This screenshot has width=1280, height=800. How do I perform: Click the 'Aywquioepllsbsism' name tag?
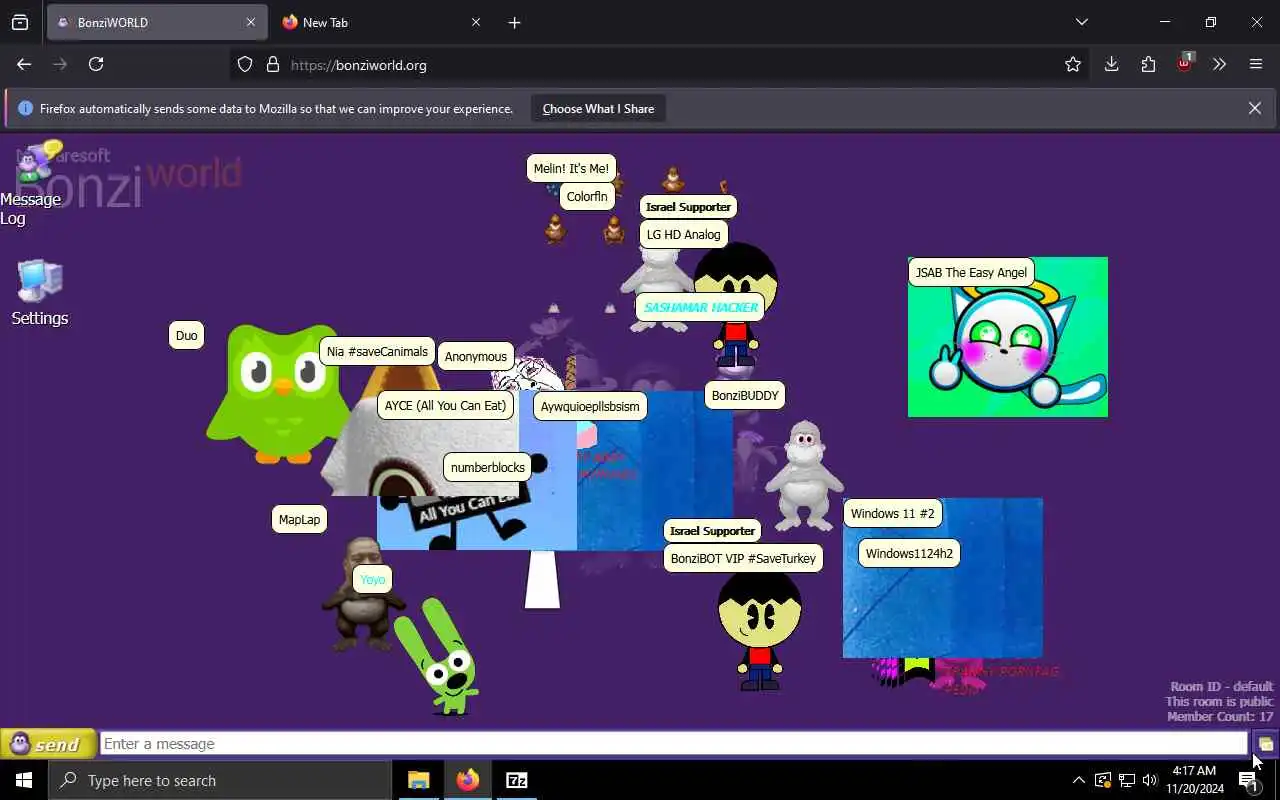[x=590, y=407]
